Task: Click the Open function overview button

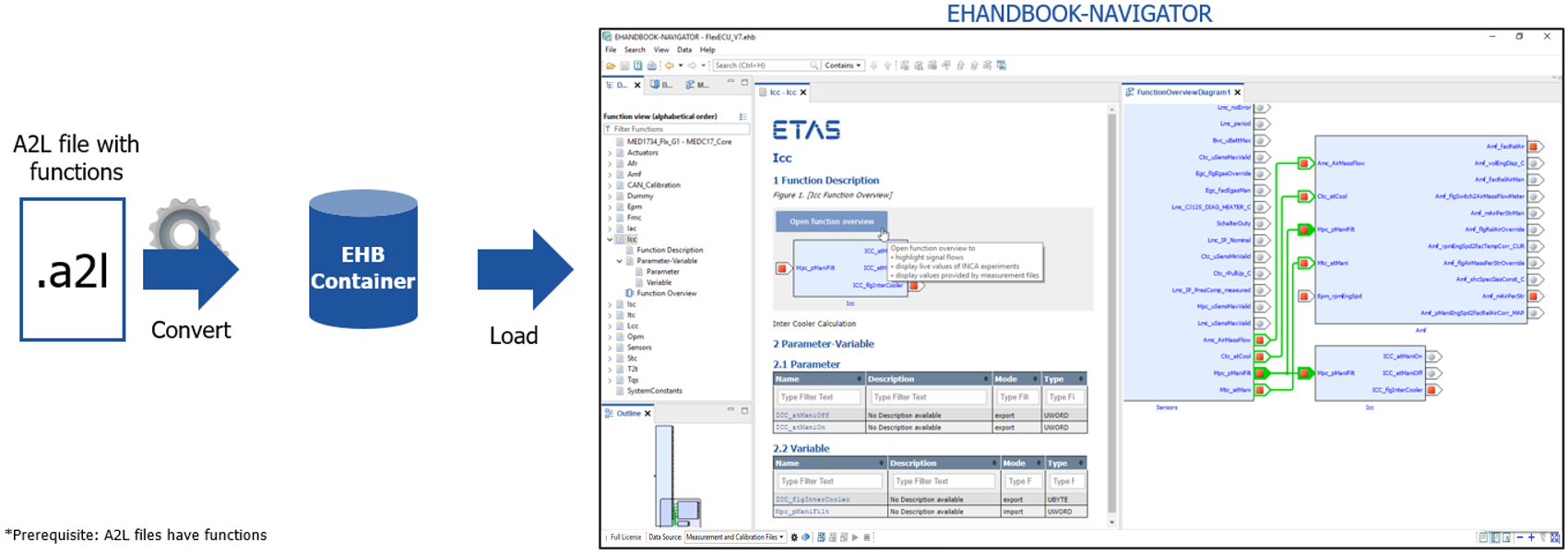Action: pyautogui.click(x=831, y=221)
